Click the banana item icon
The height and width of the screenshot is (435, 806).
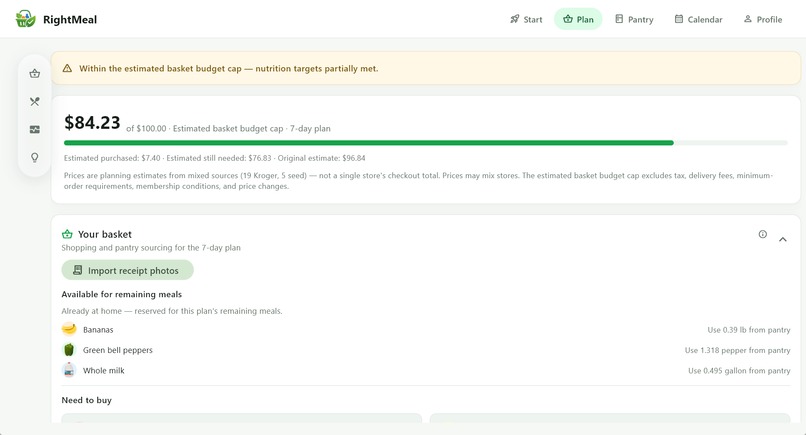tap(69, 329)
